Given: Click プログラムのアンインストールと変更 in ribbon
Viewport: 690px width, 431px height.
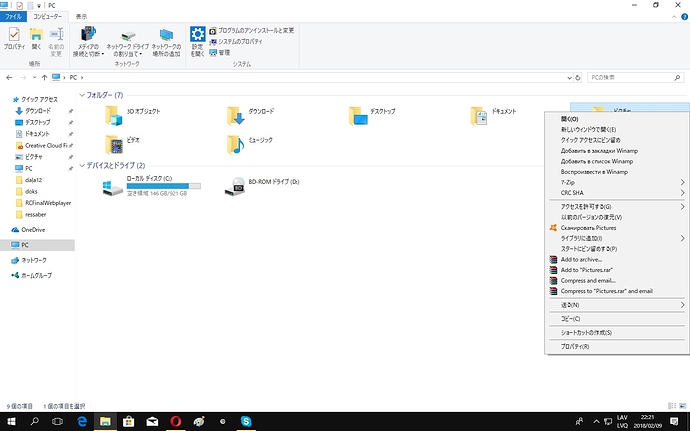Looking at the screenshot, I should coord(256,30).
